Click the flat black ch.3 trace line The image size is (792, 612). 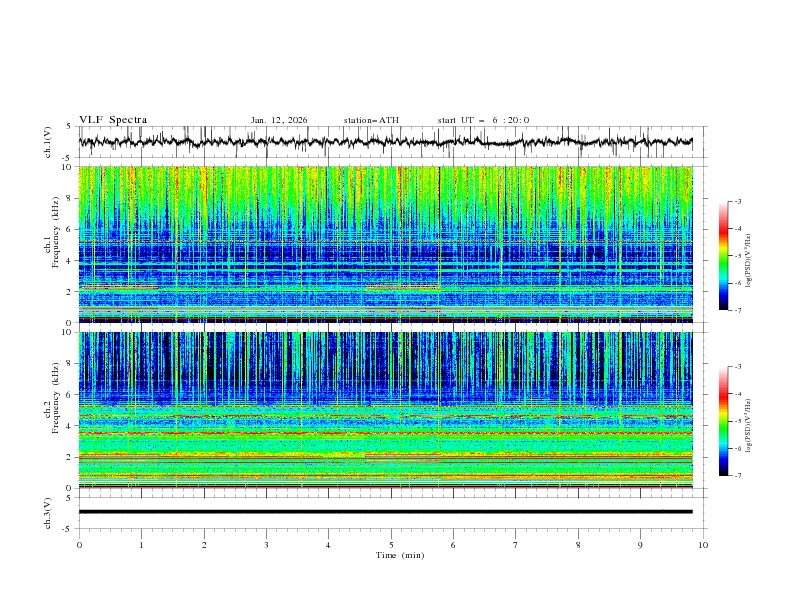[390, 512]
